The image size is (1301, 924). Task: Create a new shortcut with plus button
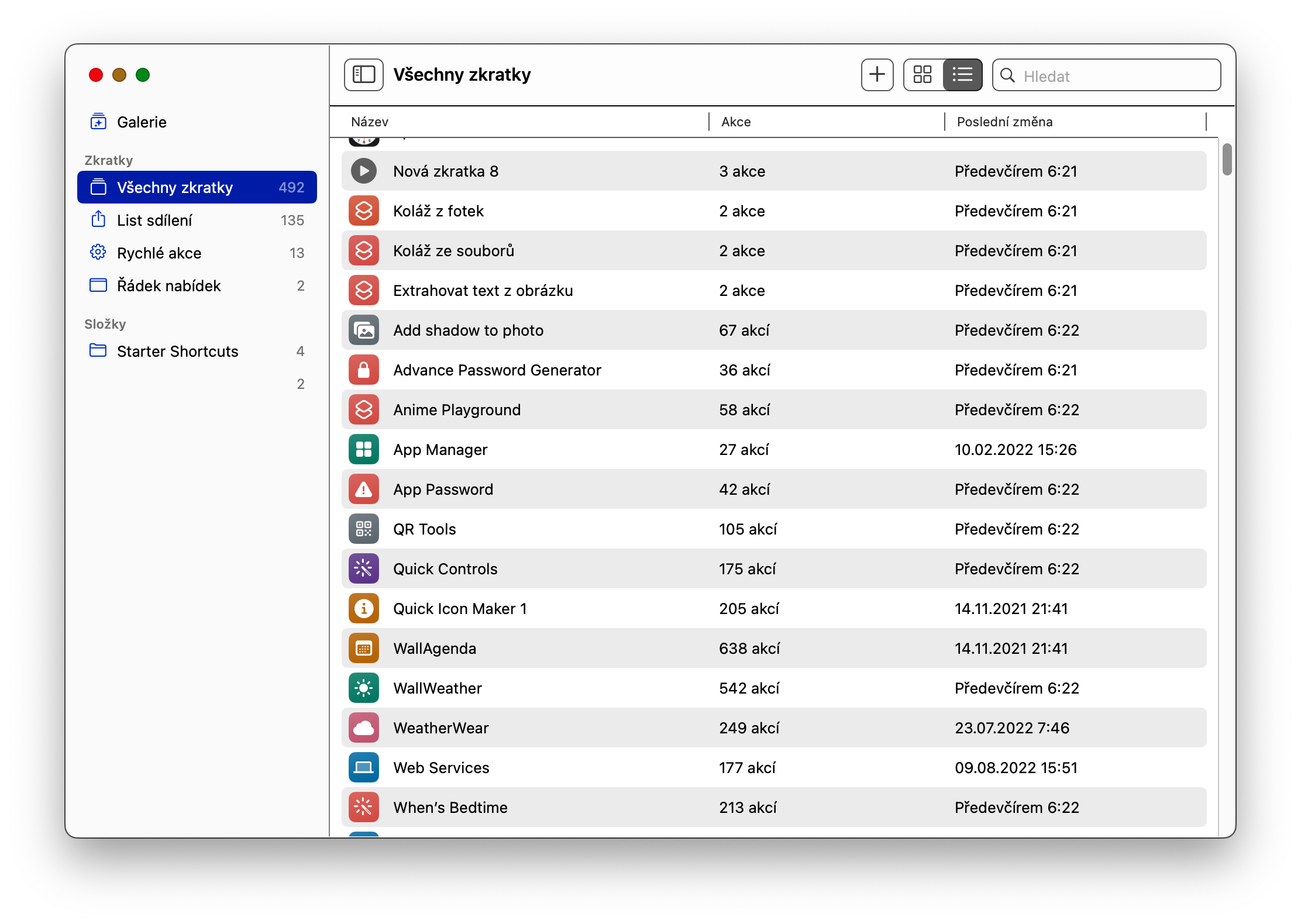click(877, 75)
